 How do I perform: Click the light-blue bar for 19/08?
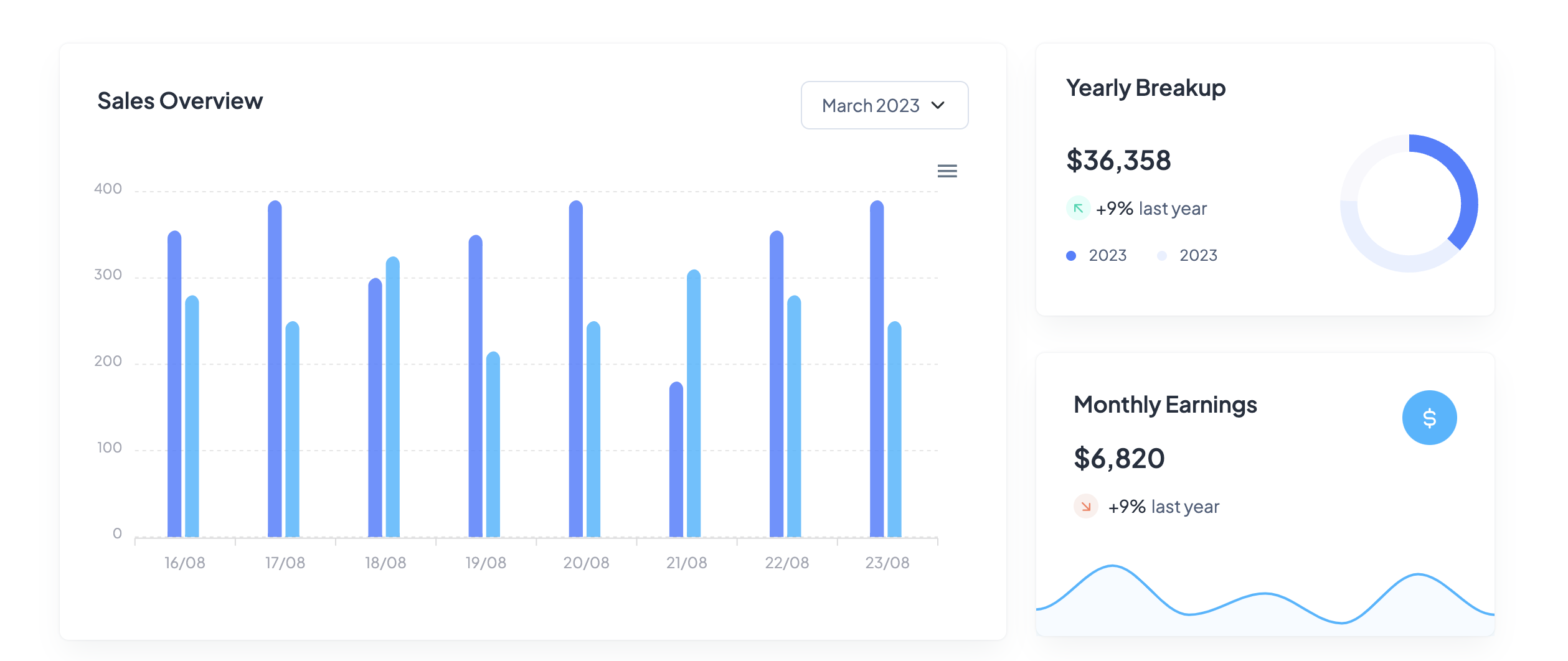point(493,444)
